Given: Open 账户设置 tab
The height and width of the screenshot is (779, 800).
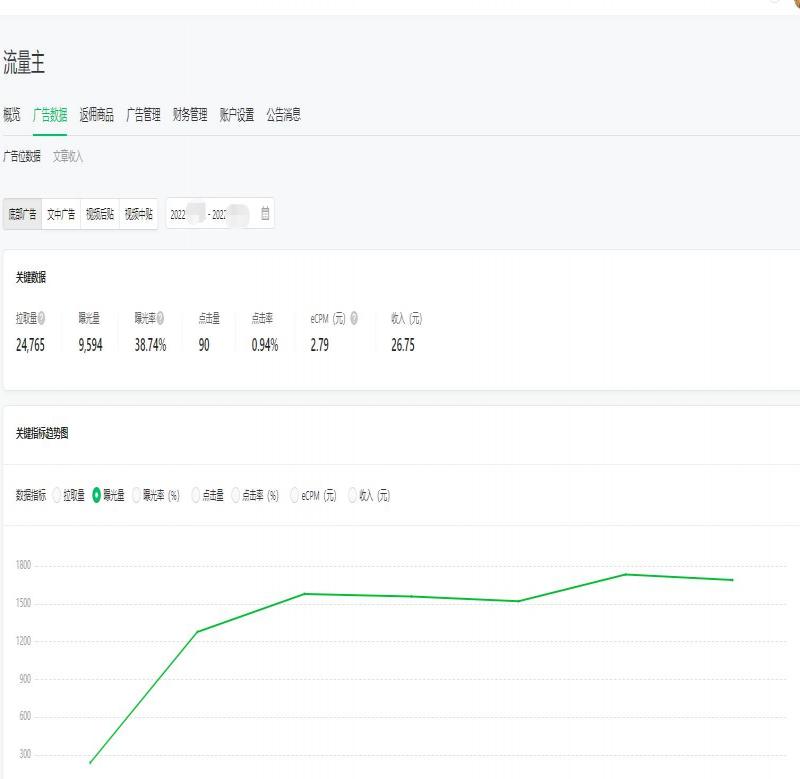Looking at the screenshot, I should pos(237,115).
